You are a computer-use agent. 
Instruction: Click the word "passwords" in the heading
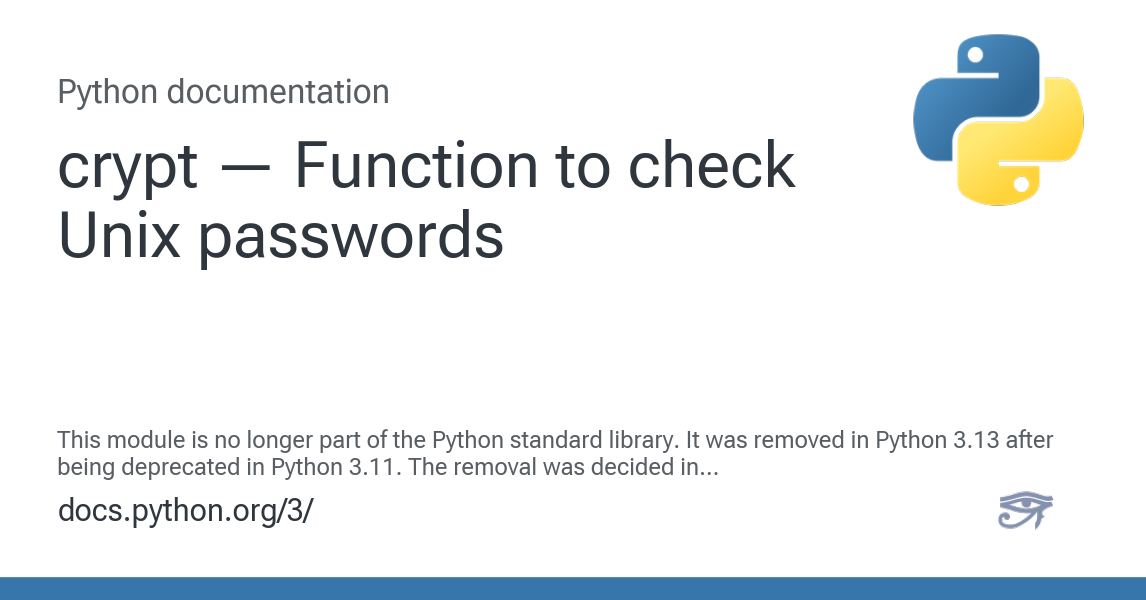349,237
